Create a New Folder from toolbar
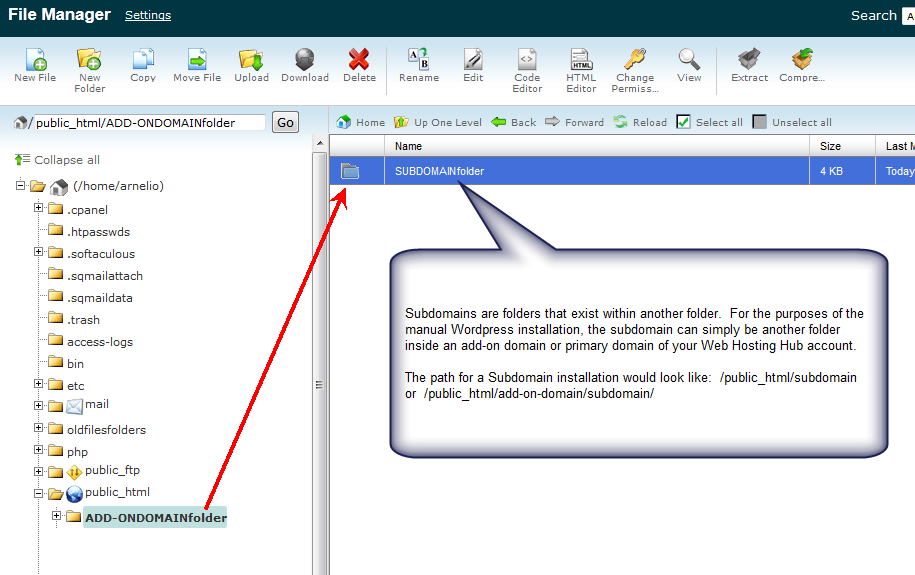The width and height of the screenshot is (915, 575). (x=89, y=60)
